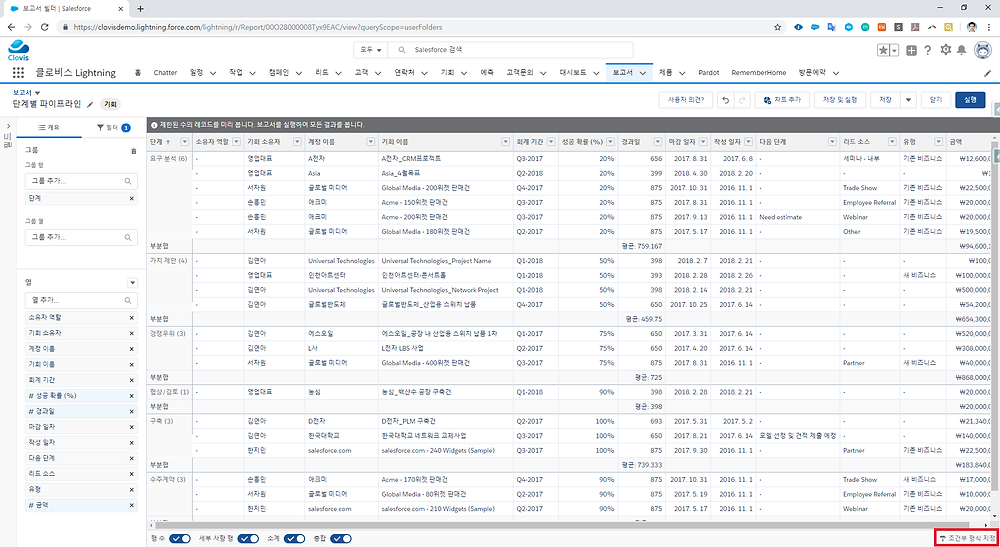Click the 닫기 button
The height and width of the screenshot is (547, 1000).
[x=936, y=100]
